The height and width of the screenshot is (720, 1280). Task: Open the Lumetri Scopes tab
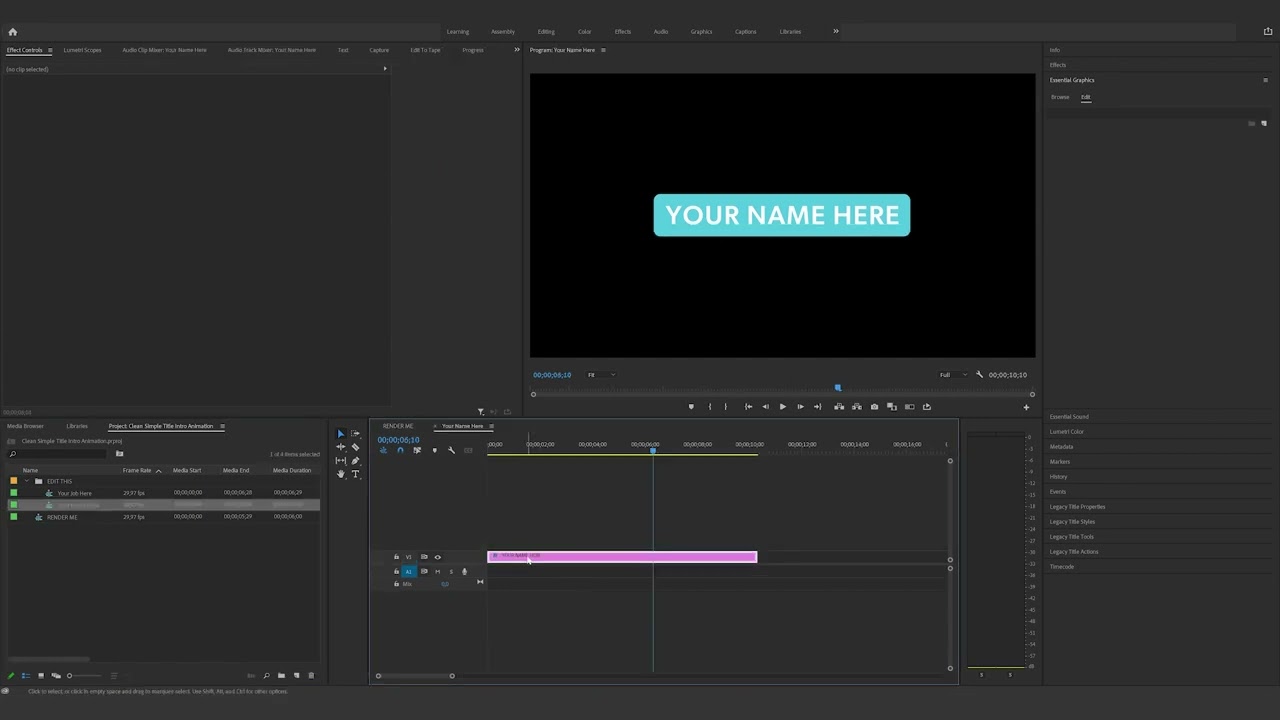tap(82, 50)
